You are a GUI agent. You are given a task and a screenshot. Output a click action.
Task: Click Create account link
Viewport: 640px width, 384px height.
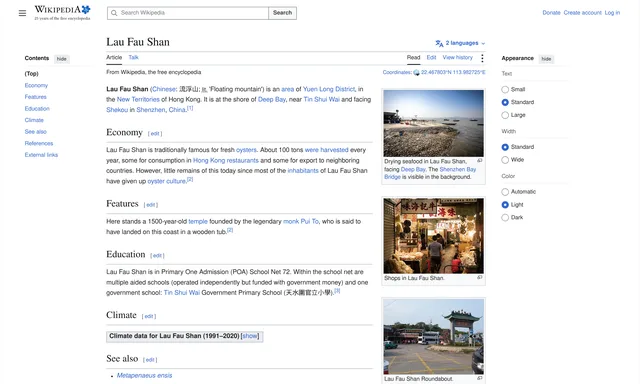pyautogui.click(x=582, y=13)
